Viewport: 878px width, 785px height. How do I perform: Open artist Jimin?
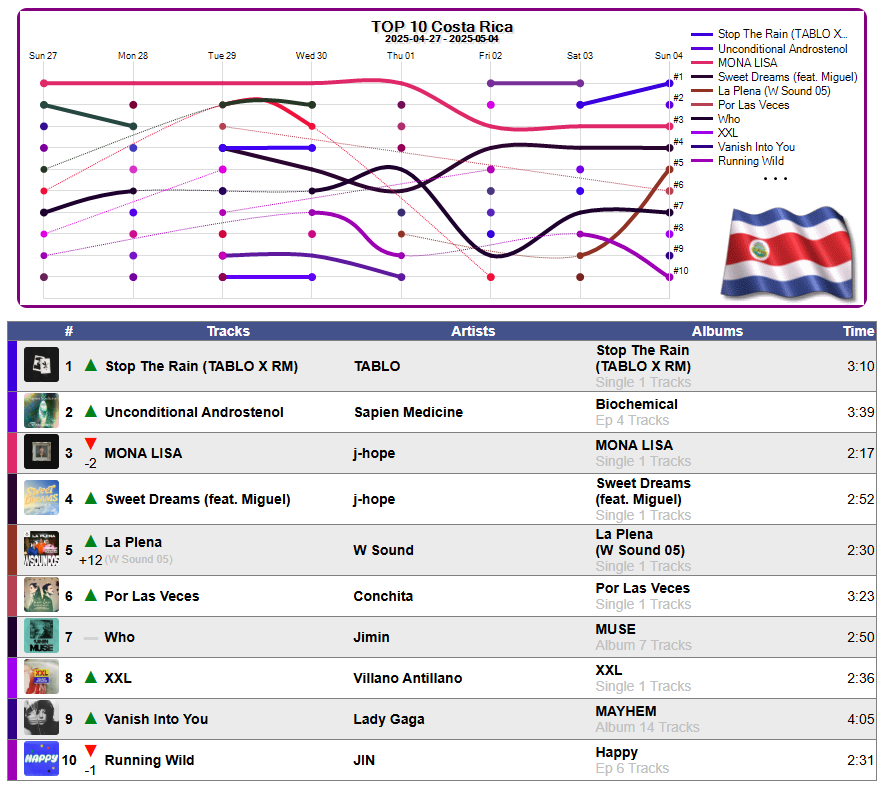(x=371, y=637)
